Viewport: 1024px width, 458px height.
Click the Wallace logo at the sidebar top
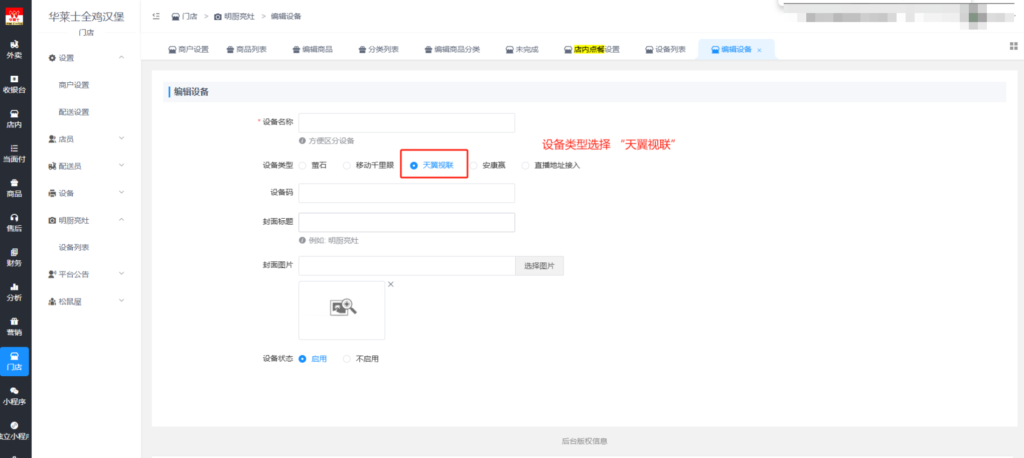tap(14, 16)
